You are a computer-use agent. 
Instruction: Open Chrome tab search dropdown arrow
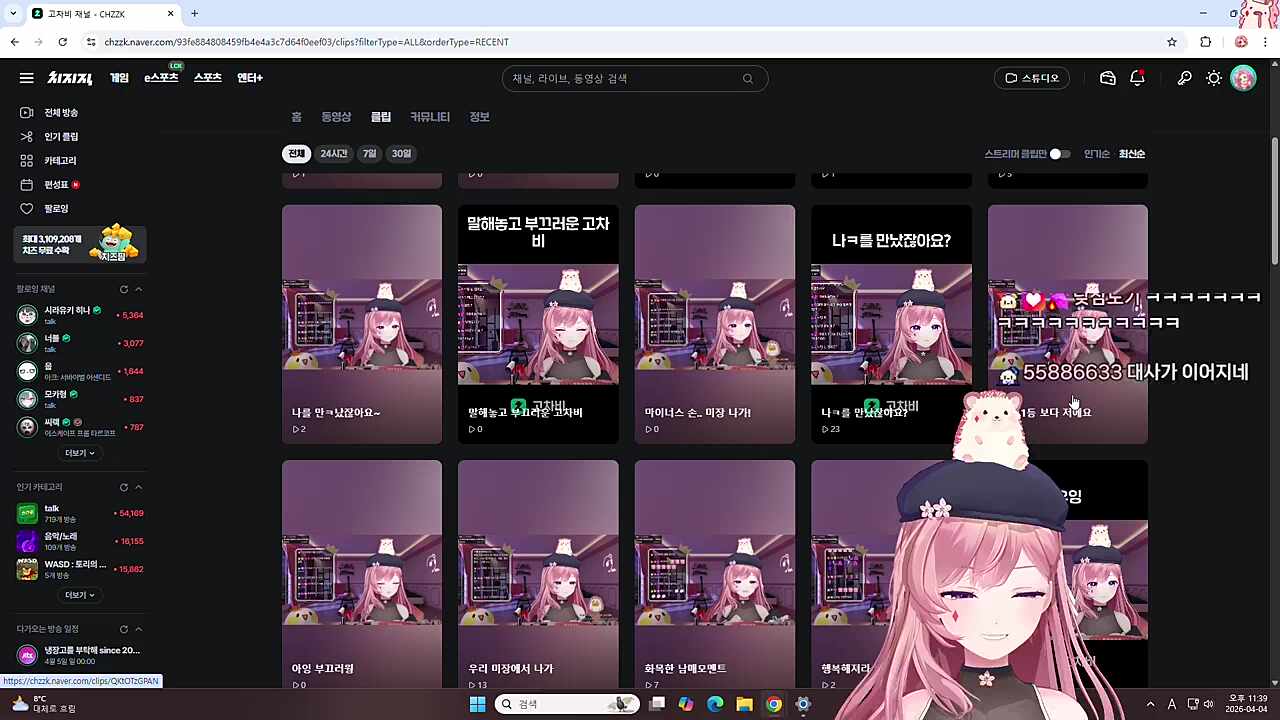(x=13, y=14)
